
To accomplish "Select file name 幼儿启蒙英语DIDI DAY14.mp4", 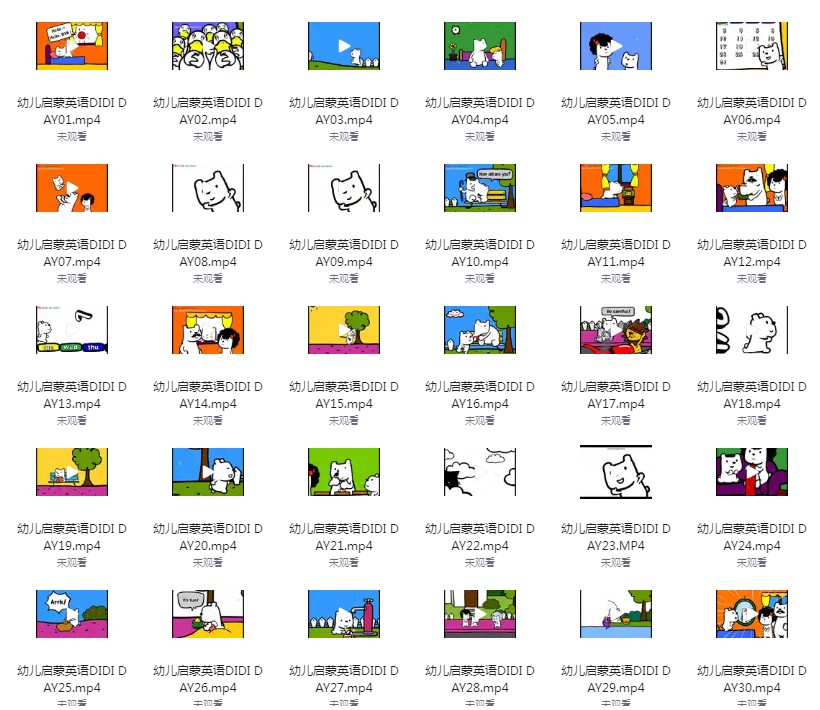I will click(x=208, y=395).
